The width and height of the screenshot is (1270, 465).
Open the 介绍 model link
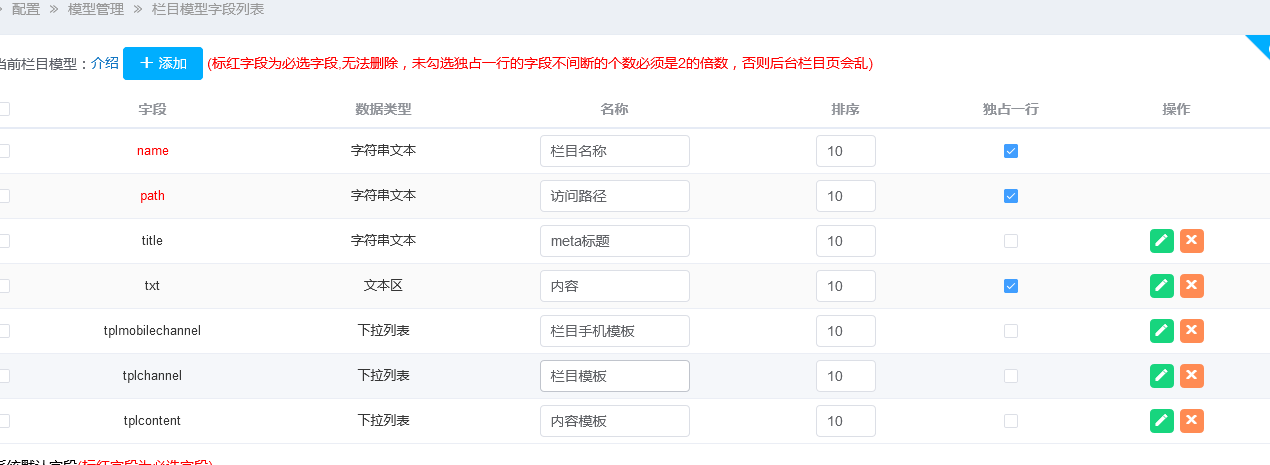tap(104, 63)
